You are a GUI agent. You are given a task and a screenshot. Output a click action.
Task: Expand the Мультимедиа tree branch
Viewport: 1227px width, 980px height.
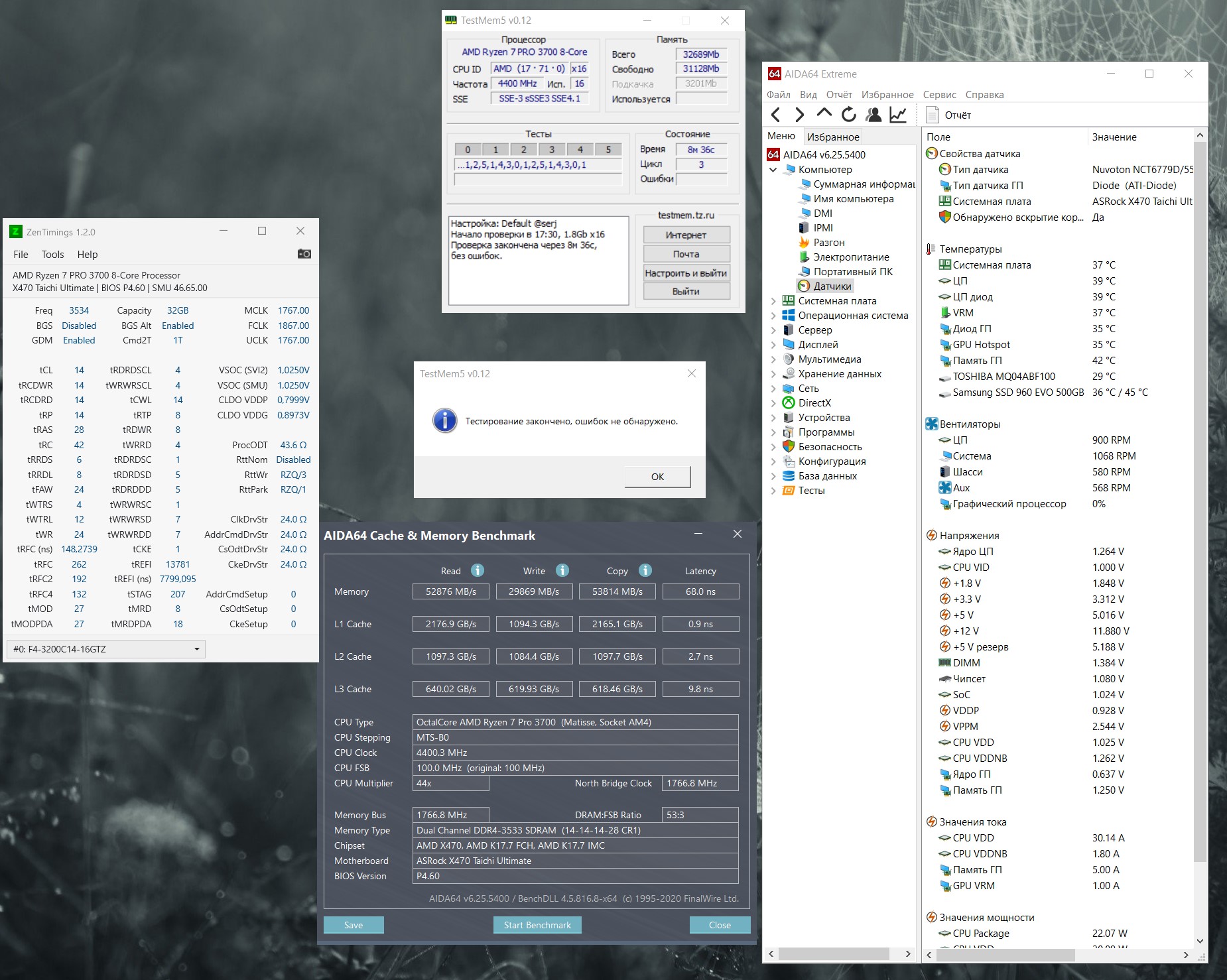tap(773, 359)
